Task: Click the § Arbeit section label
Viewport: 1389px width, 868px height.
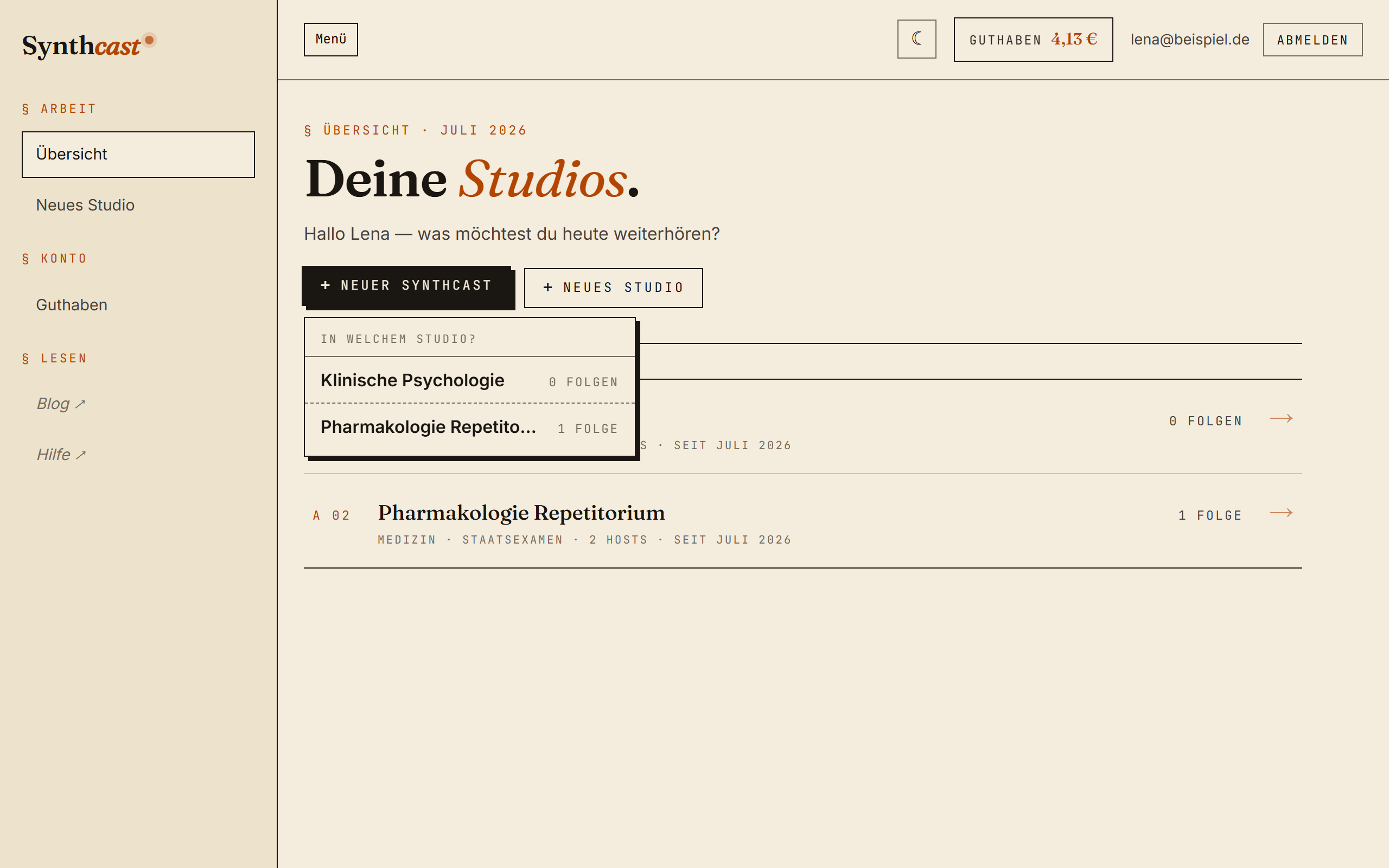Action: pyautogui.click(x=59, y=109)
